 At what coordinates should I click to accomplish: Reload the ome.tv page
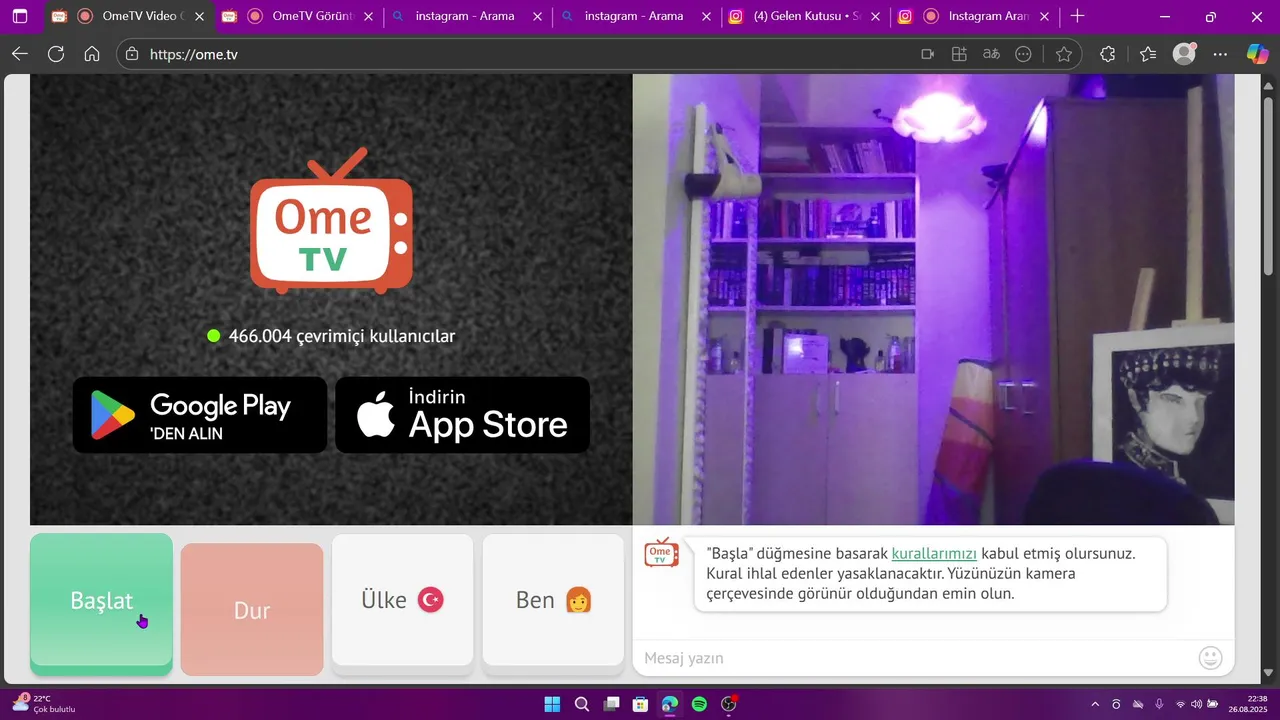[56, 54]
